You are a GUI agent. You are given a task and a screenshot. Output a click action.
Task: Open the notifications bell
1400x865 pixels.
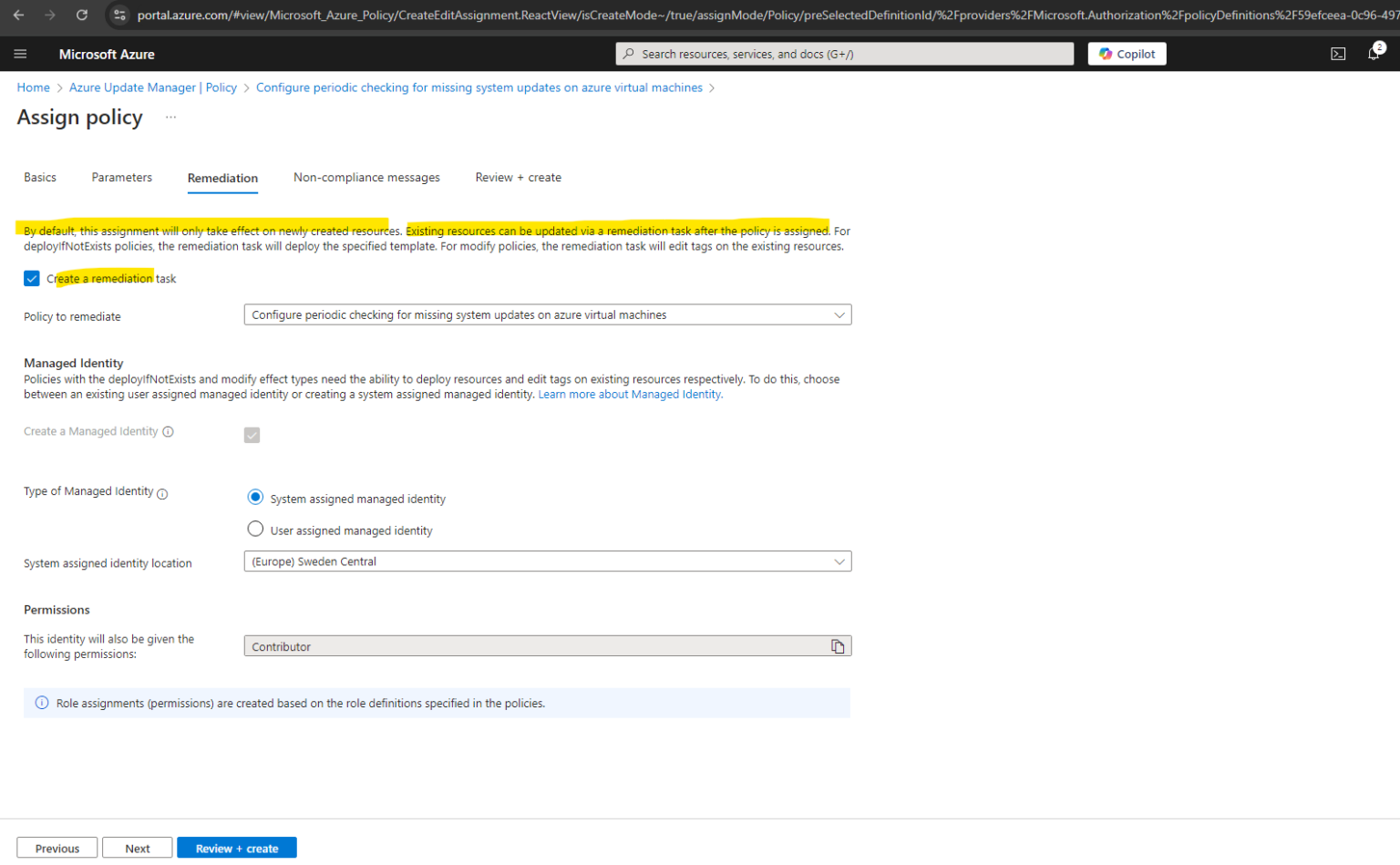[1373, 53]
